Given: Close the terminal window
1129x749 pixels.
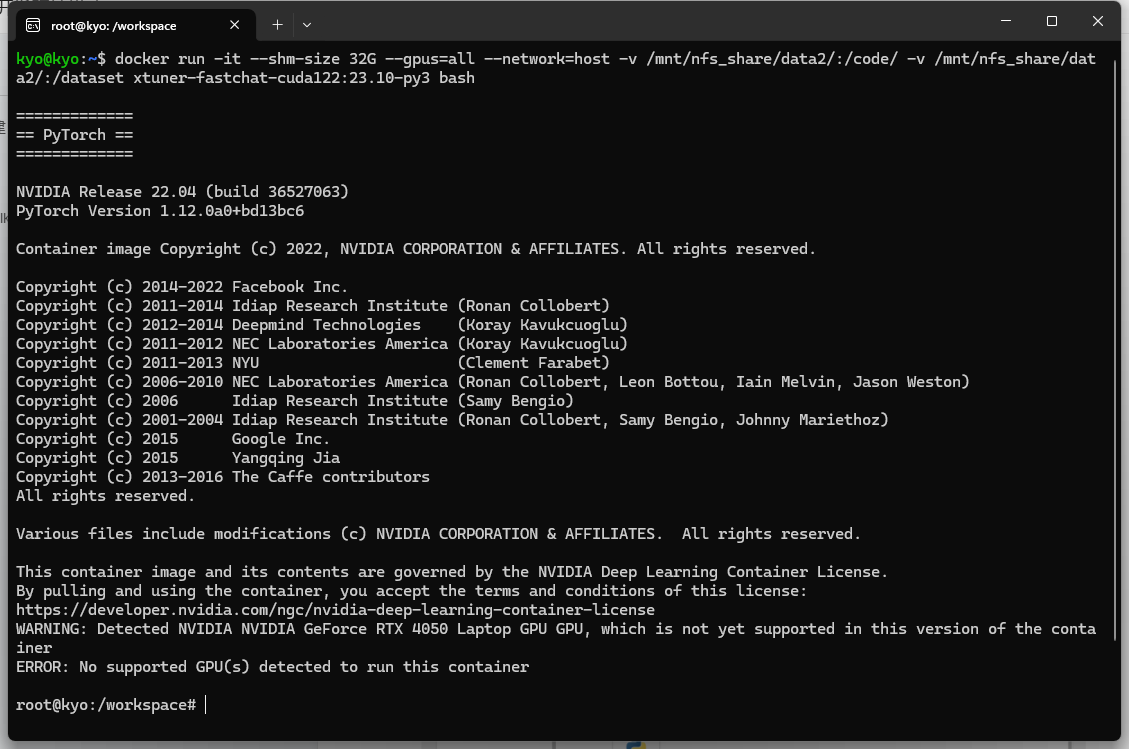Looking at the screenshot, I should 1098,21.
